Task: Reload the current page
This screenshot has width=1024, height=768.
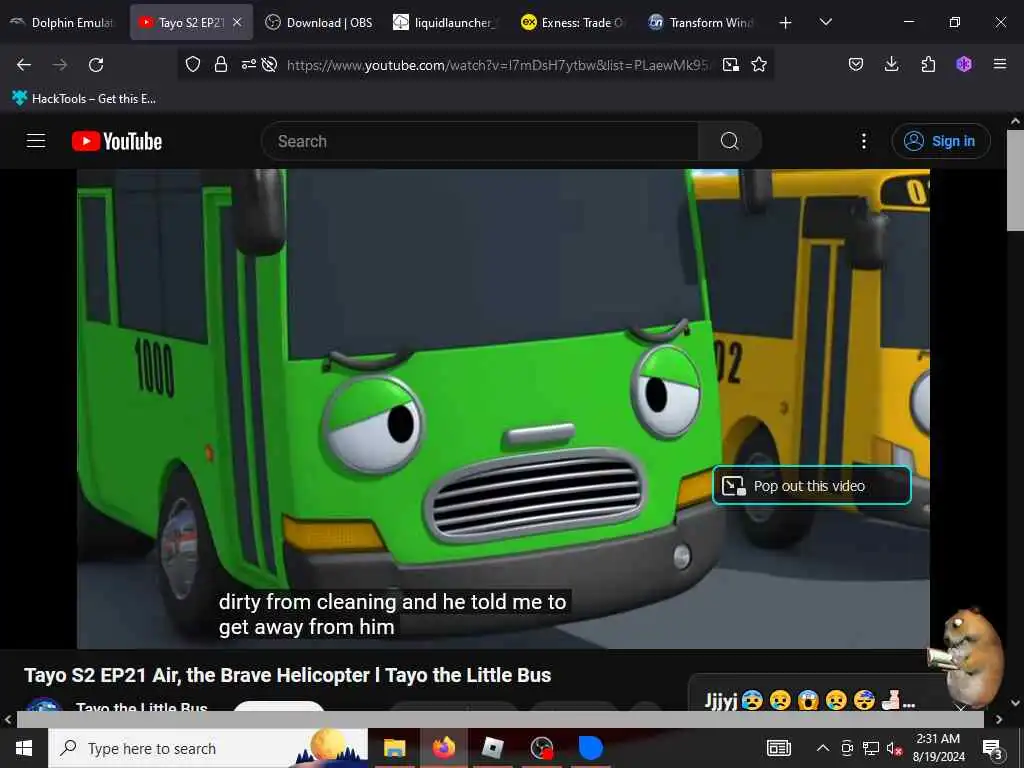Action: 96,65
